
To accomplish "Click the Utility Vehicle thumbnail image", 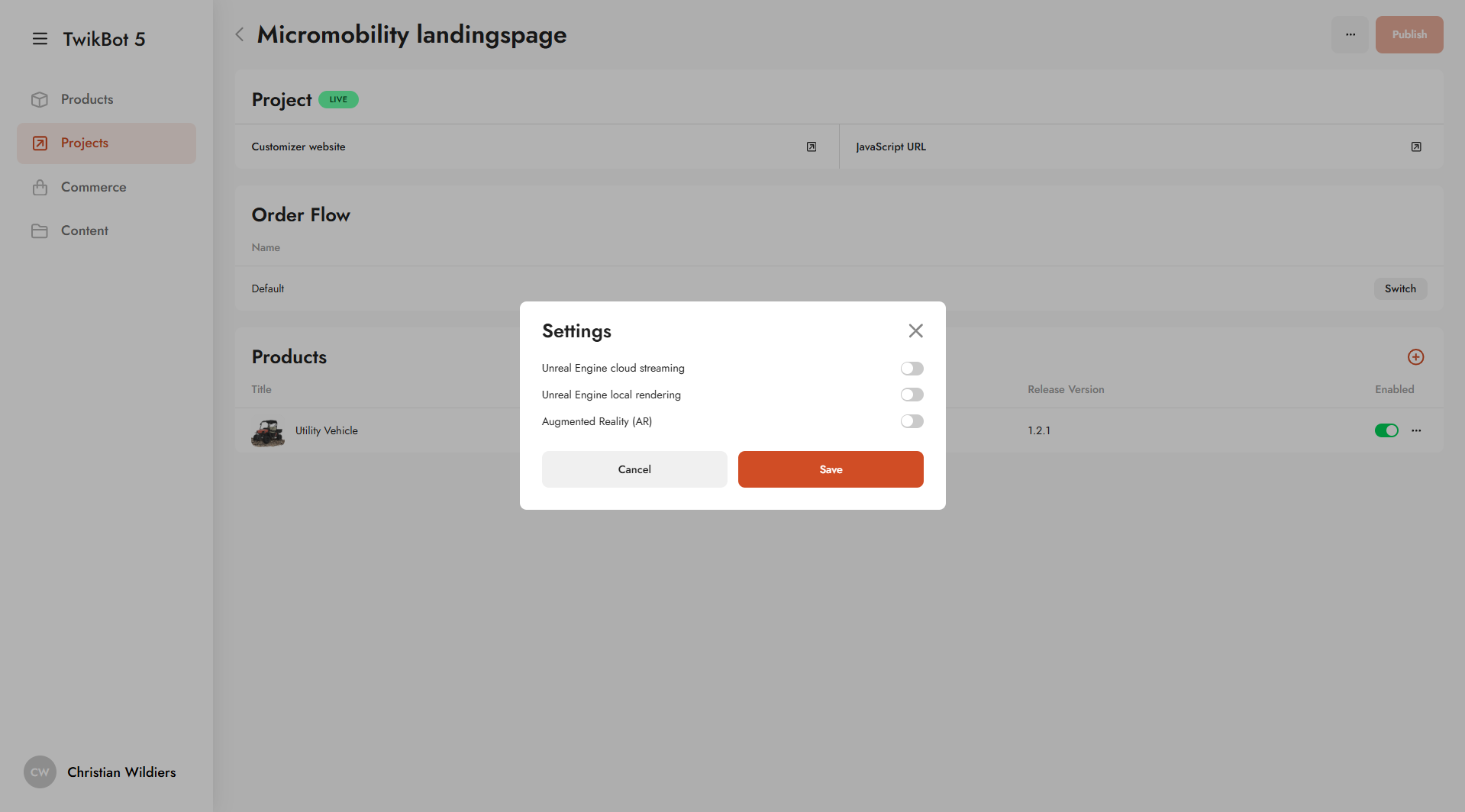I will click(x=267, y=431).
